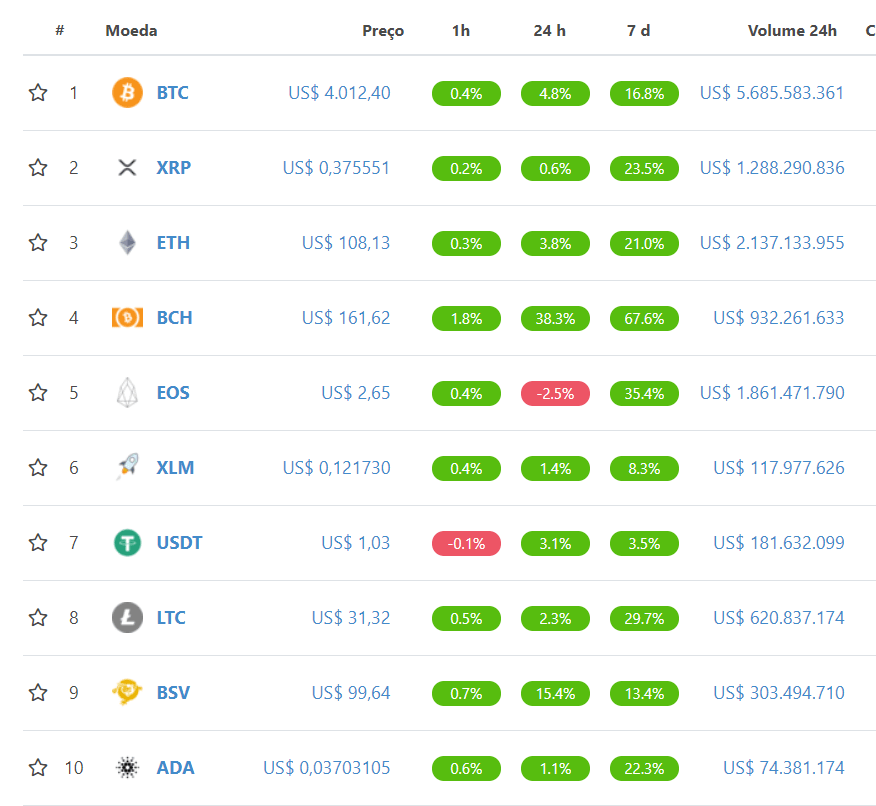Toggle favorite star for BCH row

click(x=38, y=318)
